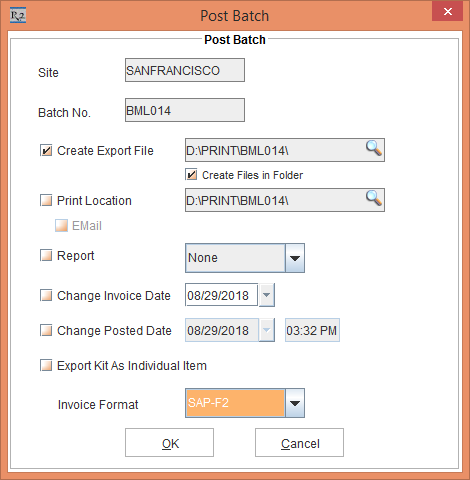Open the posted date calendar dropdown arrow
This screenshot has width=470, height=480.
pos(267,330)
